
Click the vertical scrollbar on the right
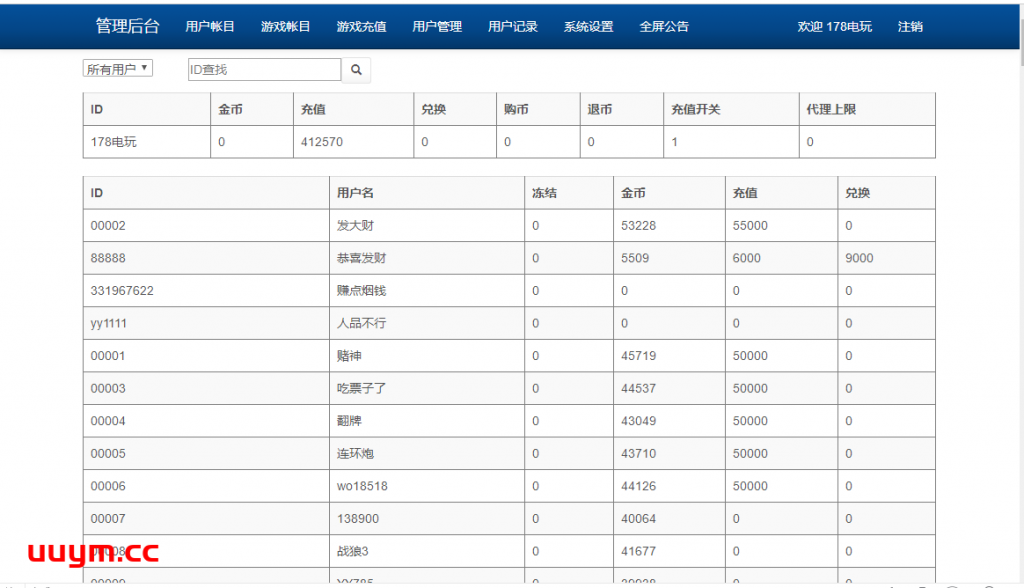coord(1018,300)
